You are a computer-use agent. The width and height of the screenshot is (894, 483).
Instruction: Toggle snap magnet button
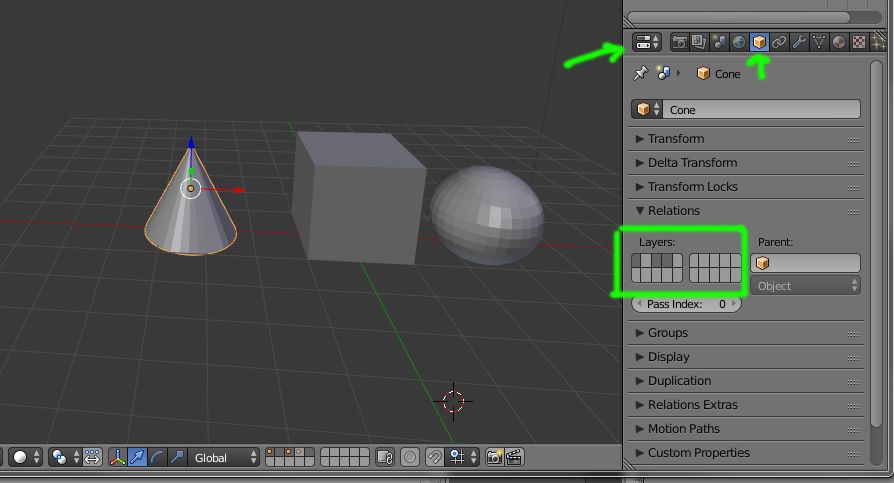[434, 457]
